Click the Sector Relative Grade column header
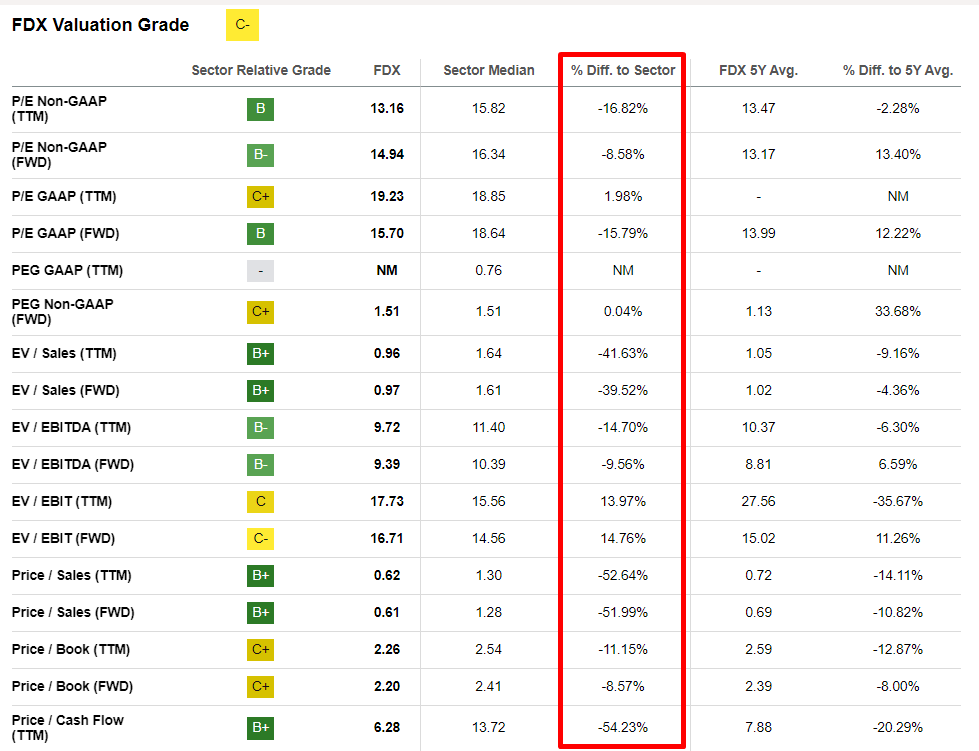The height and width of the screenshot is (751, 979). (261, 70)
